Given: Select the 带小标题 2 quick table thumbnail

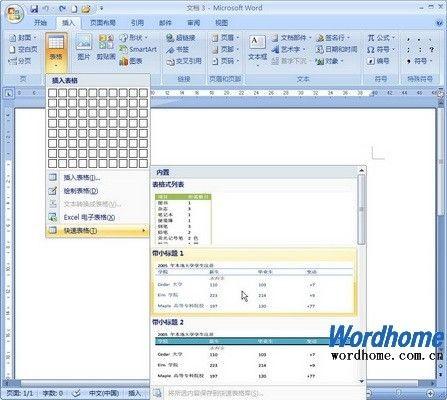Looking at the screenshot, I should pyautogui.click(x=254, y=351).
